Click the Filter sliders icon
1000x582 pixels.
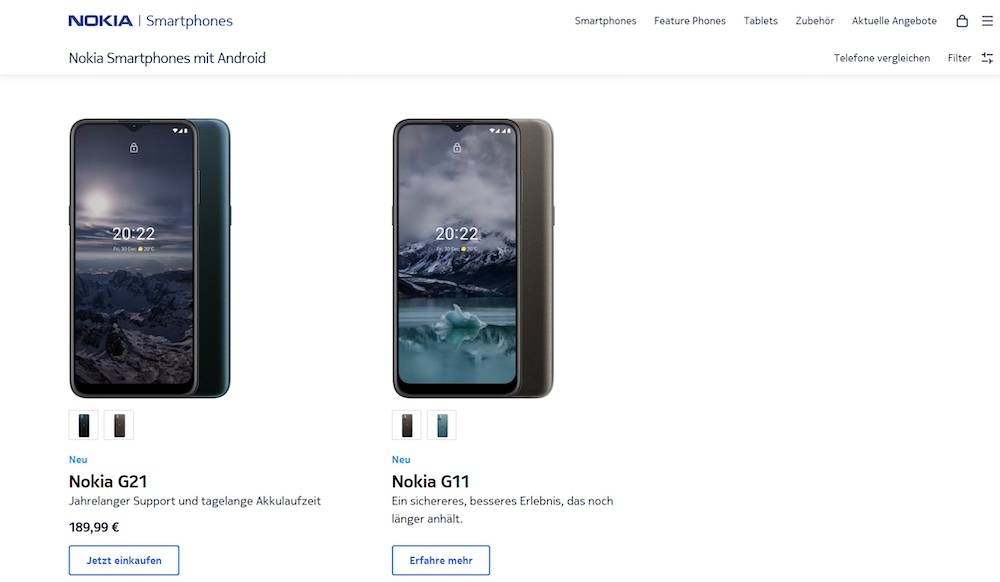click(x=987, y=58)
